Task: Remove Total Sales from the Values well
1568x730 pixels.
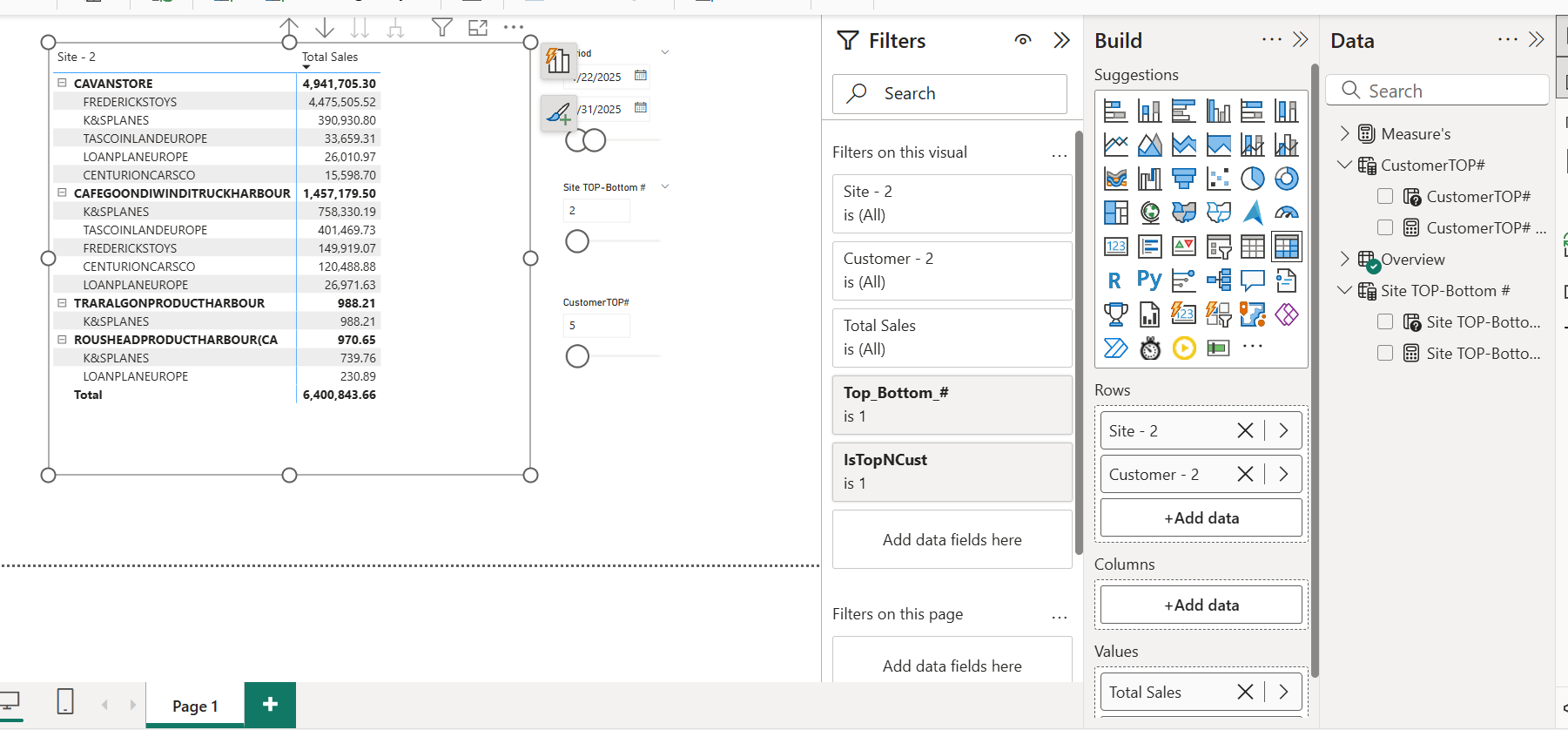Action: coord(1246,692)
